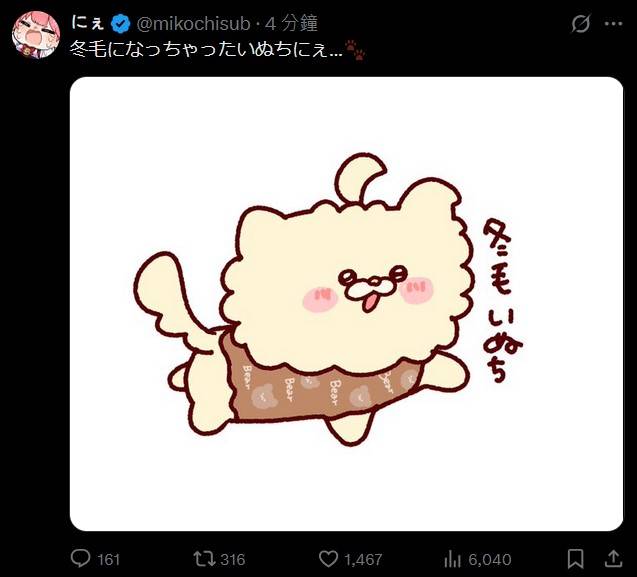The height and width of the screenshot is (577, 637).
Task: Click the 316 reposts count
Action: coord(232,560)
